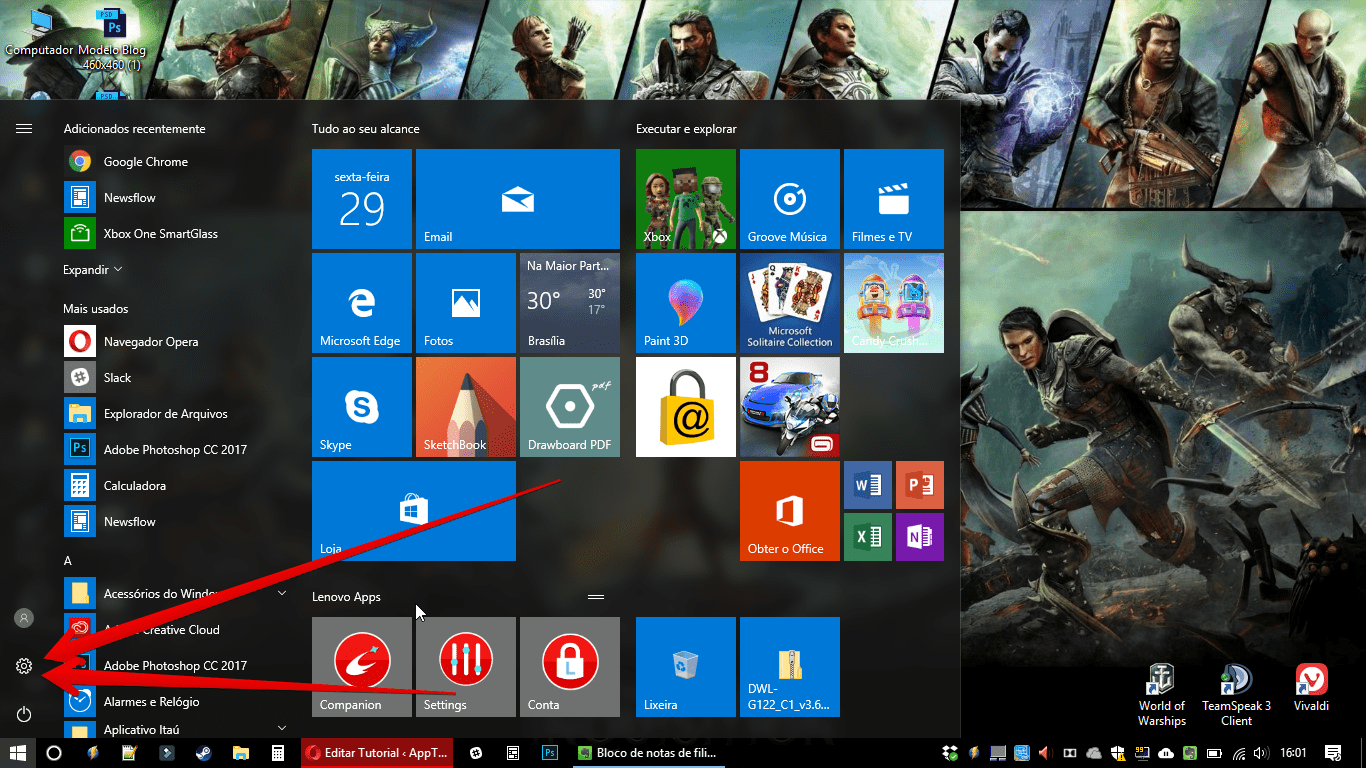The image size is (1366, 768).
Task: Open the PowerPoint small tile
Action: [x=920, y=485]
